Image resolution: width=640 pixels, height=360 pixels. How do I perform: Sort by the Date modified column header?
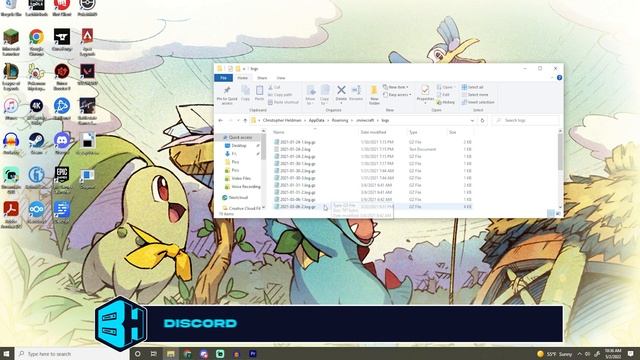[373, 132]
